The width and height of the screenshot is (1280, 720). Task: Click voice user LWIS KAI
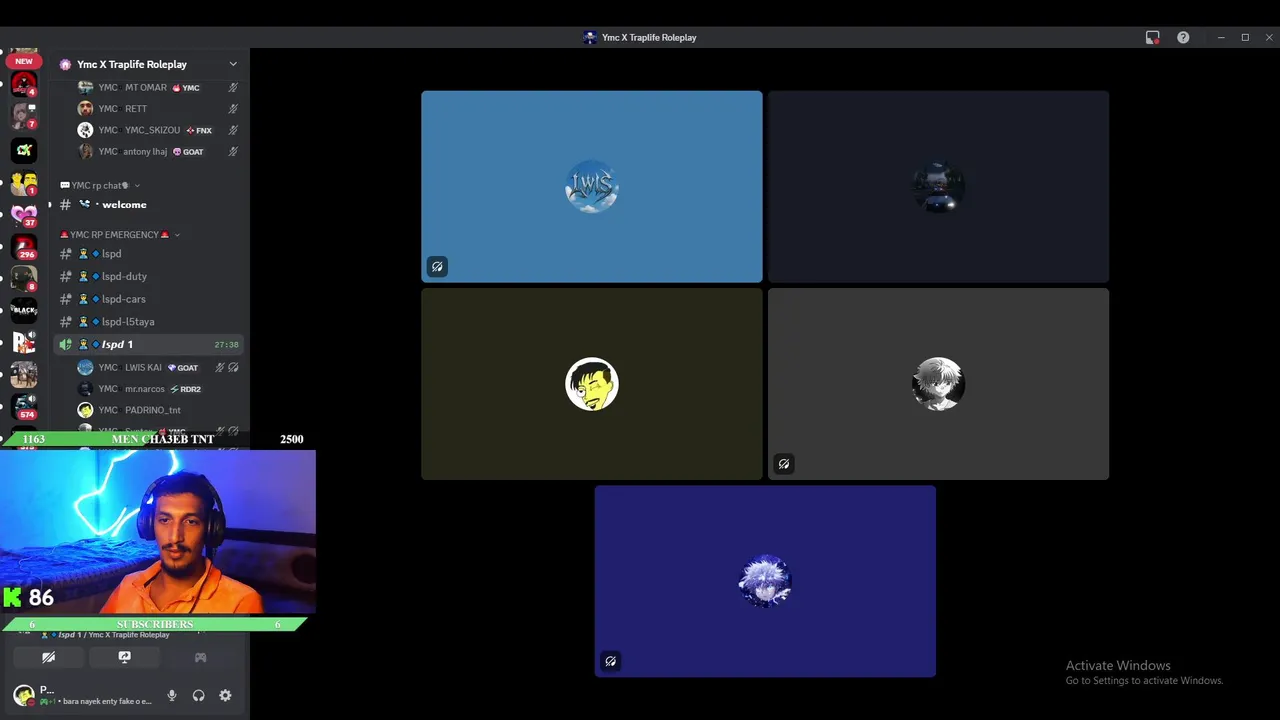tap(158, 367)
